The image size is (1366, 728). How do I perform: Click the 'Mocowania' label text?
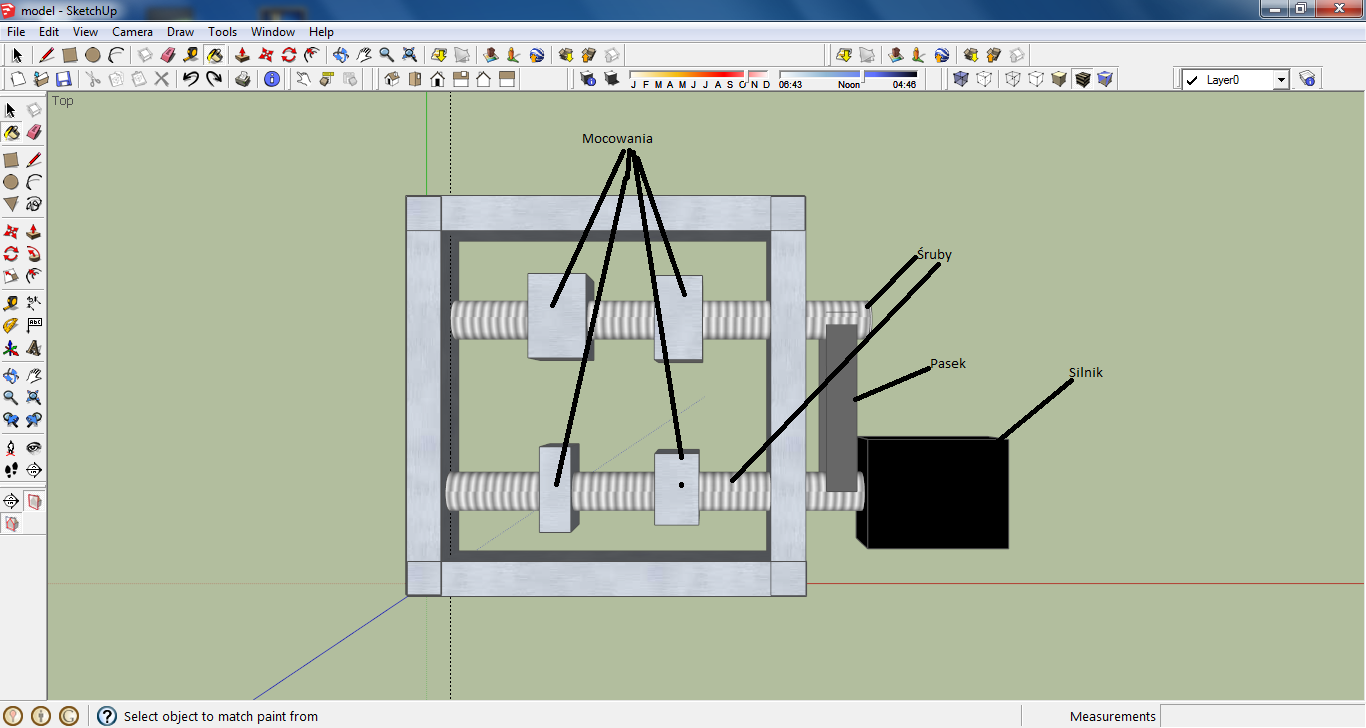click(x=617, y=138)
